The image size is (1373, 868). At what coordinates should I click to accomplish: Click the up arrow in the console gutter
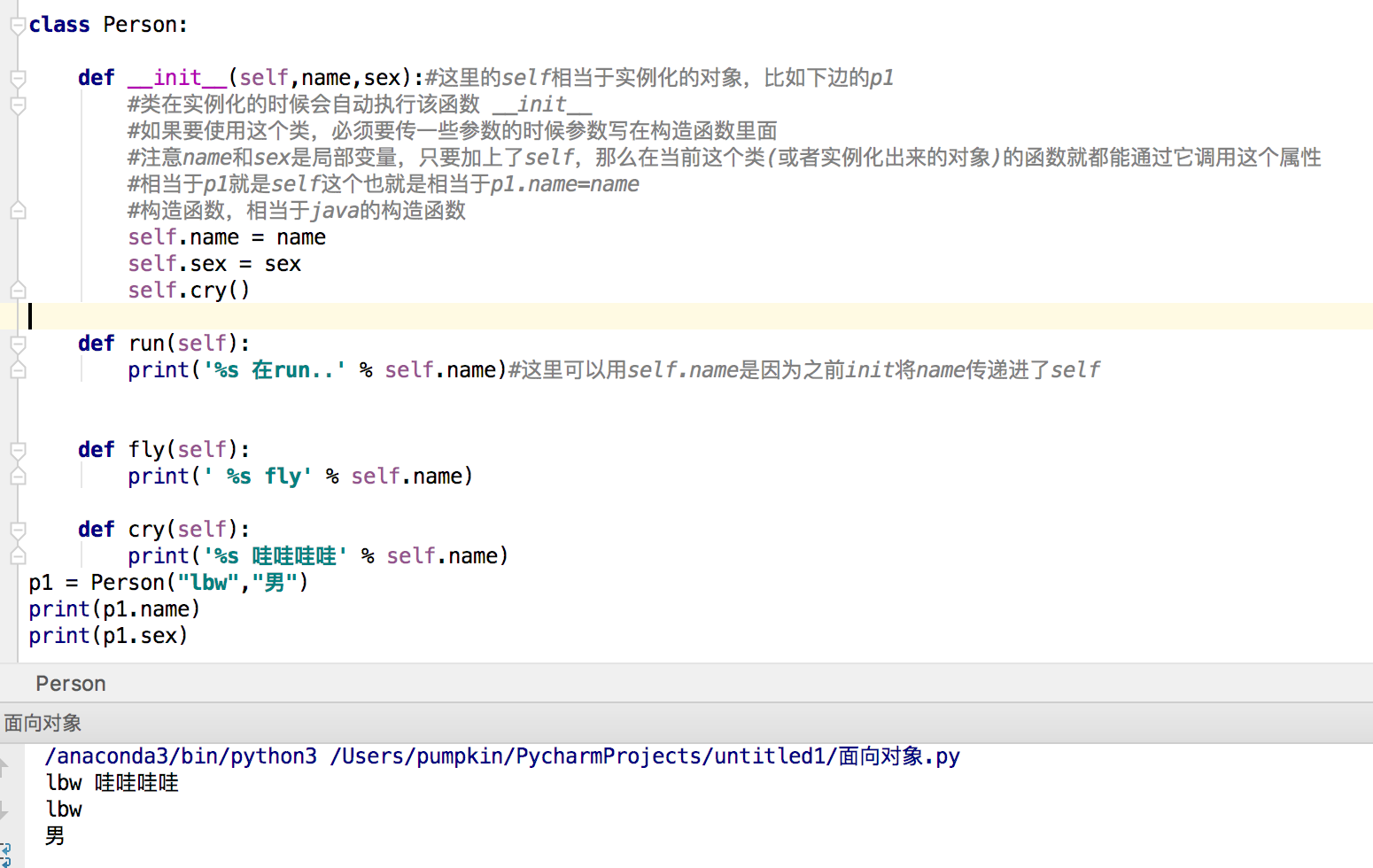[9, 767]
